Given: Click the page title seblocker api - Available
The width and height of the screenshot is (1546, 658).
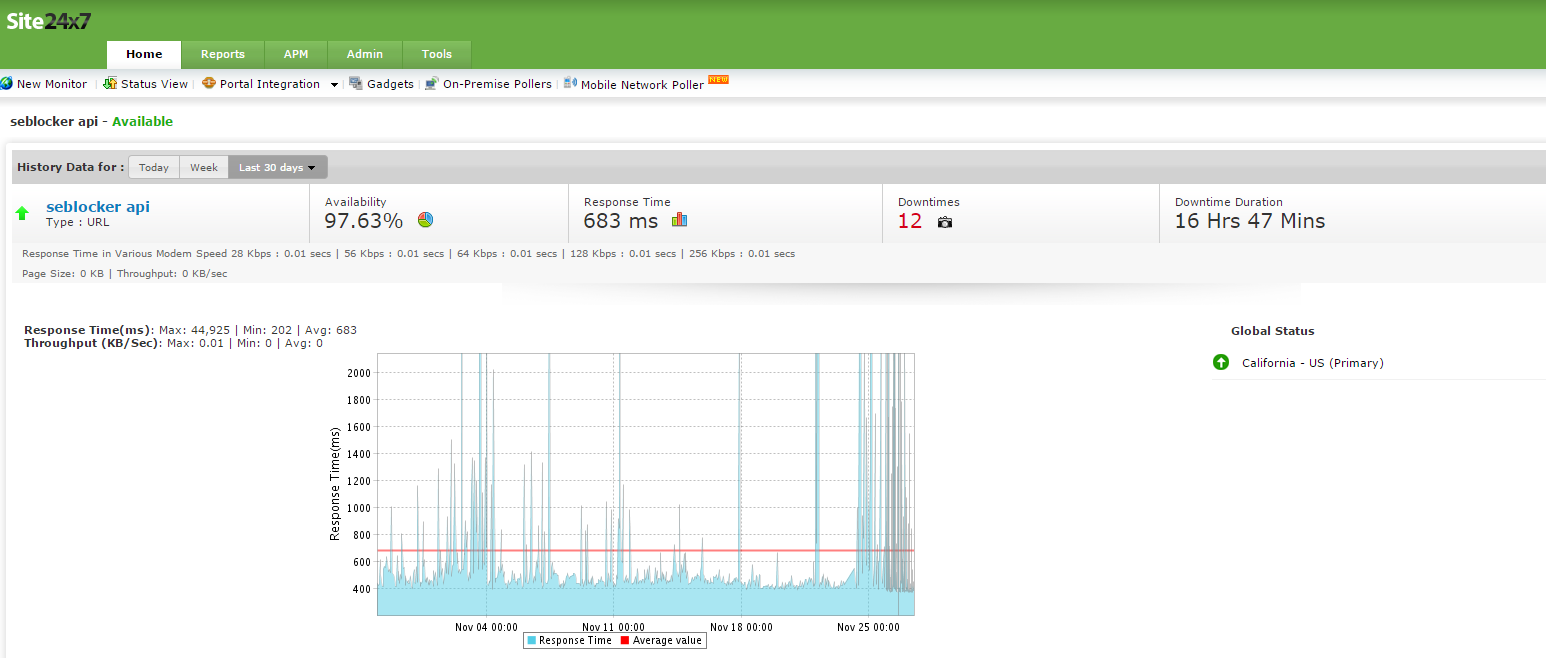Looking at the screenshot, I should [91, 121].
